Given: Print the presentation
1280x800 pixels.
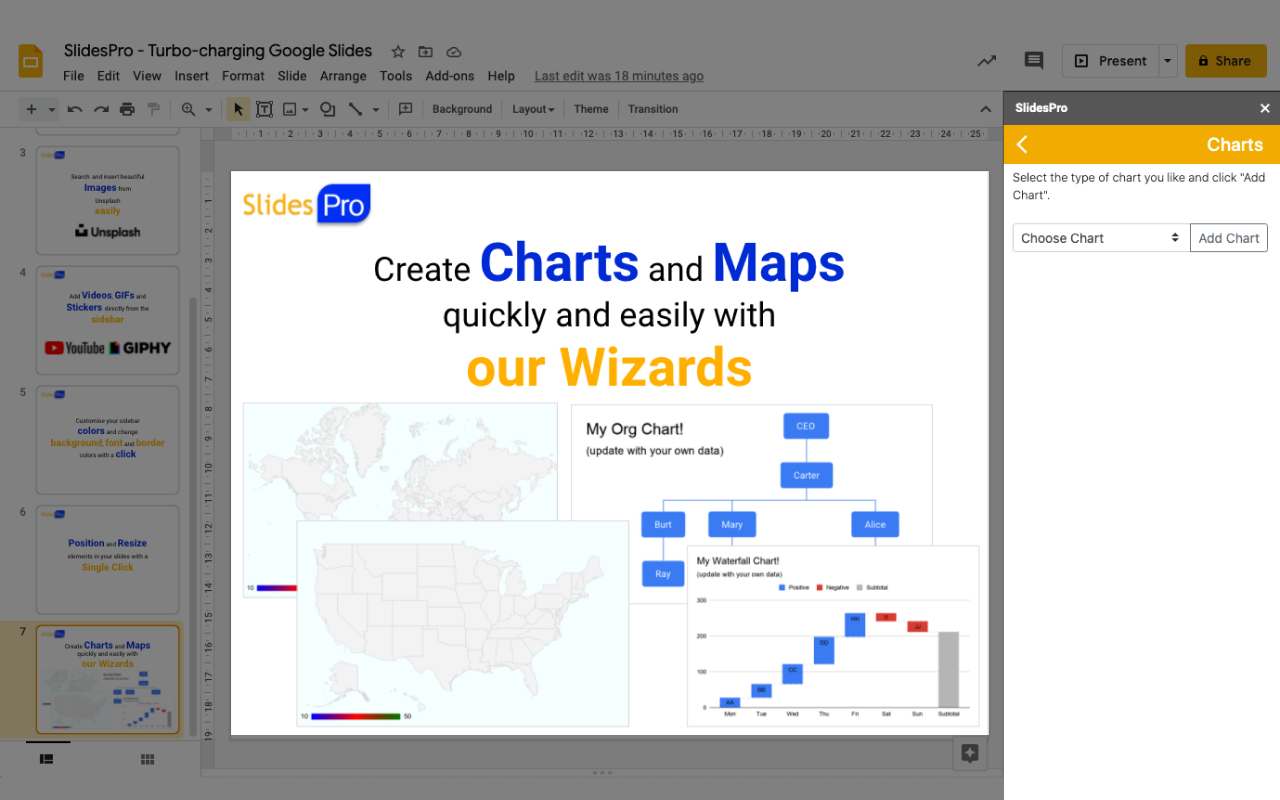Looking at the screenshot, I should [x=127, y=109].
